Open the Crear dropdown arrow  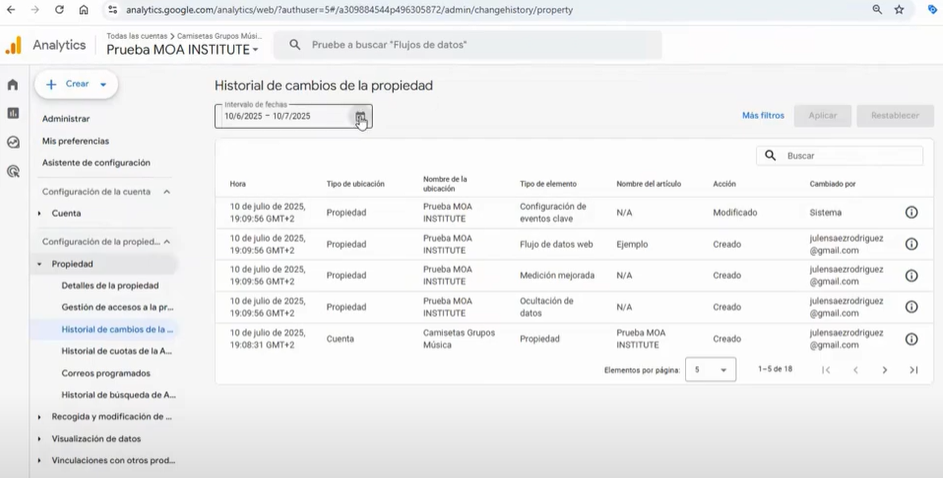pyautogui.click(x=103, y=84)
